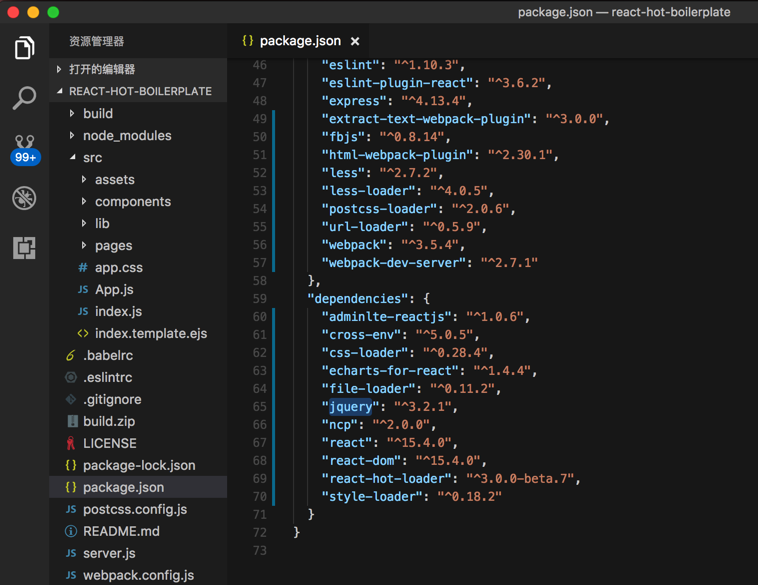Select the index.template.ejs file
The image size is (758, 585).
[x=150, y=333]
